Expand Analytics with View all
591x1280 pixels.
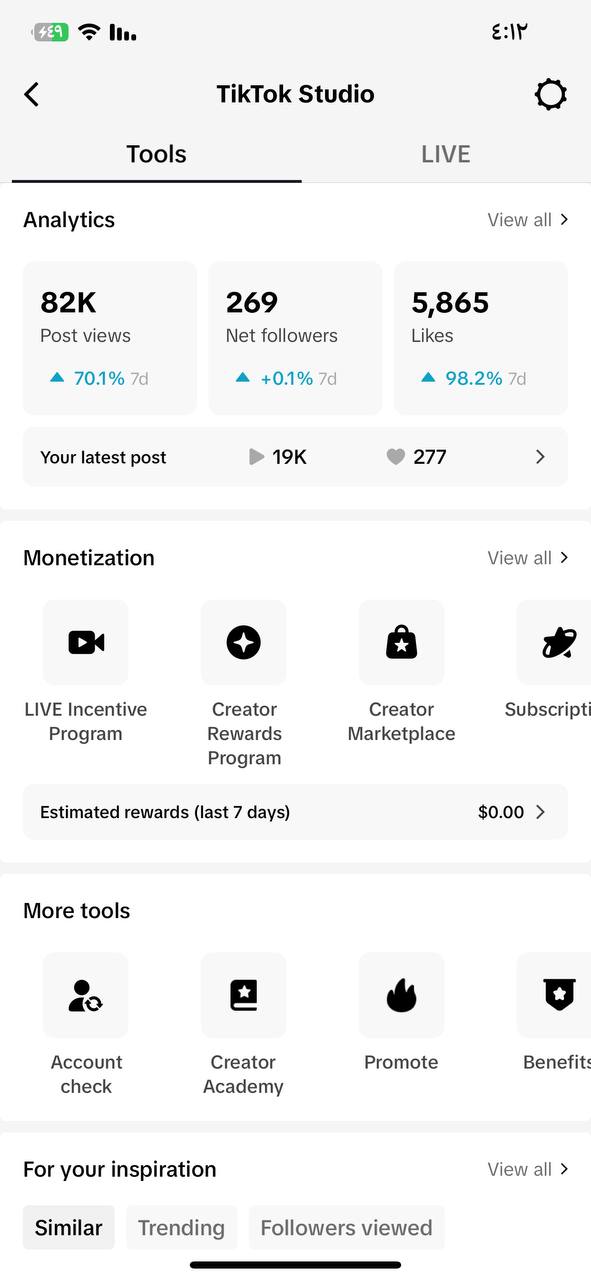tap(528, 220)
